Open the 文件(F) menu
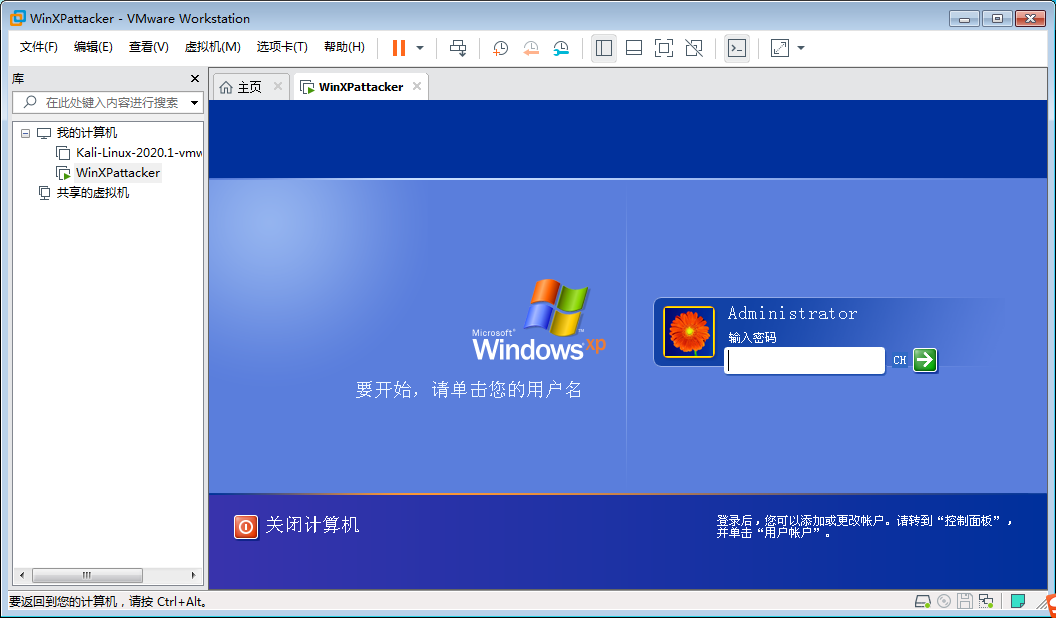 pyautogui.click(x=38, y=47)
